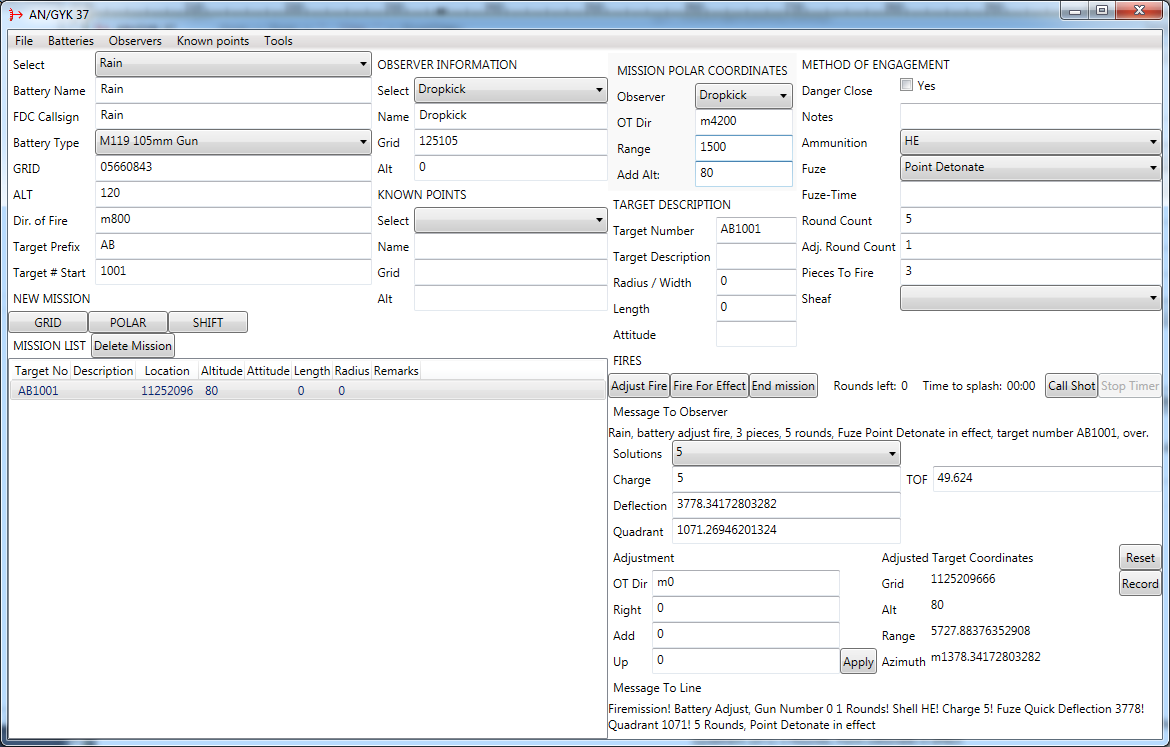Tick the Danger Close Yes checkbox
1170x747 pixels.
(907, 85)
